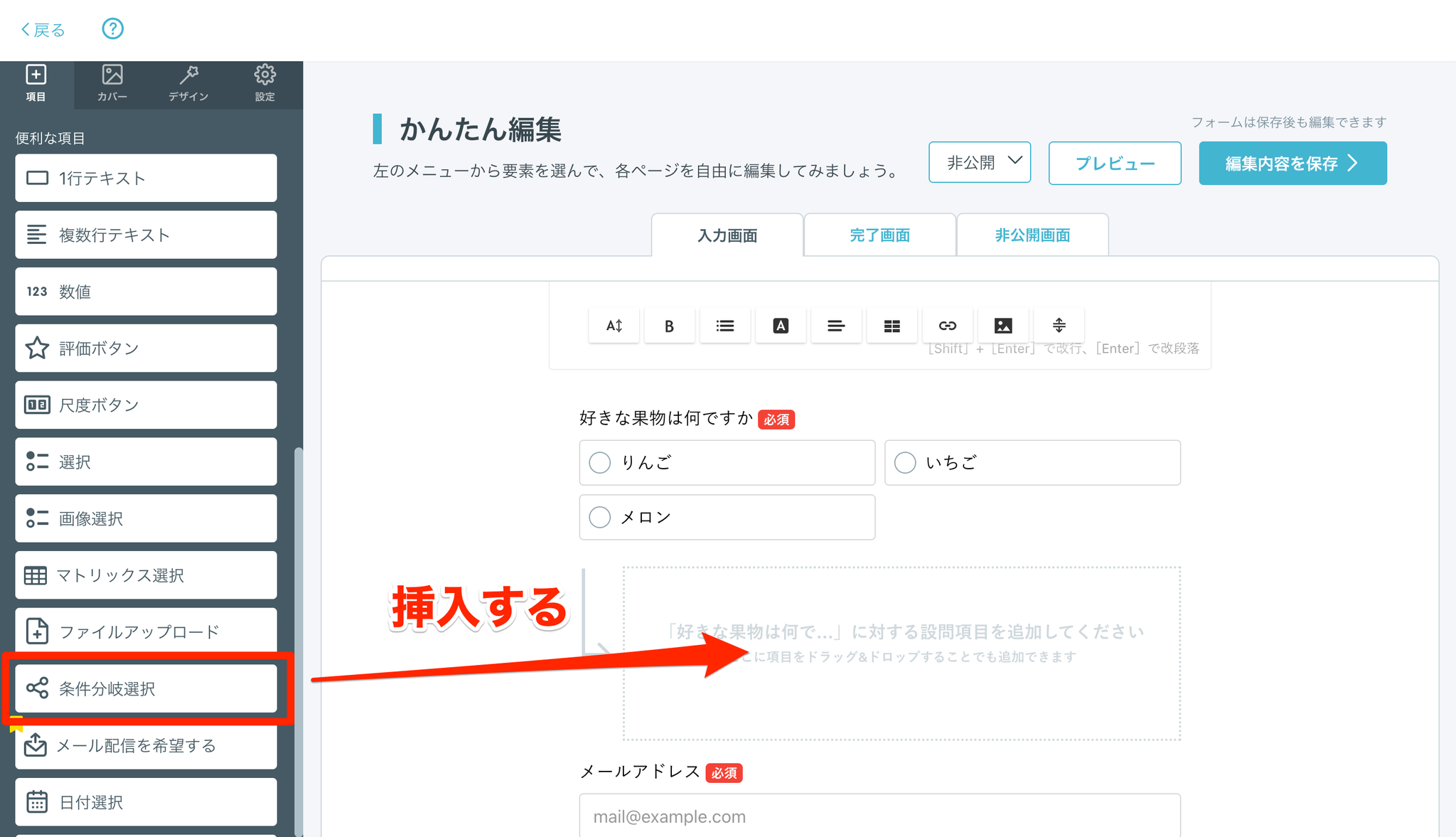The width and height of the screenshot is (1456, 837).
Task: Click the text color toolbar icon
Action: 781,326
